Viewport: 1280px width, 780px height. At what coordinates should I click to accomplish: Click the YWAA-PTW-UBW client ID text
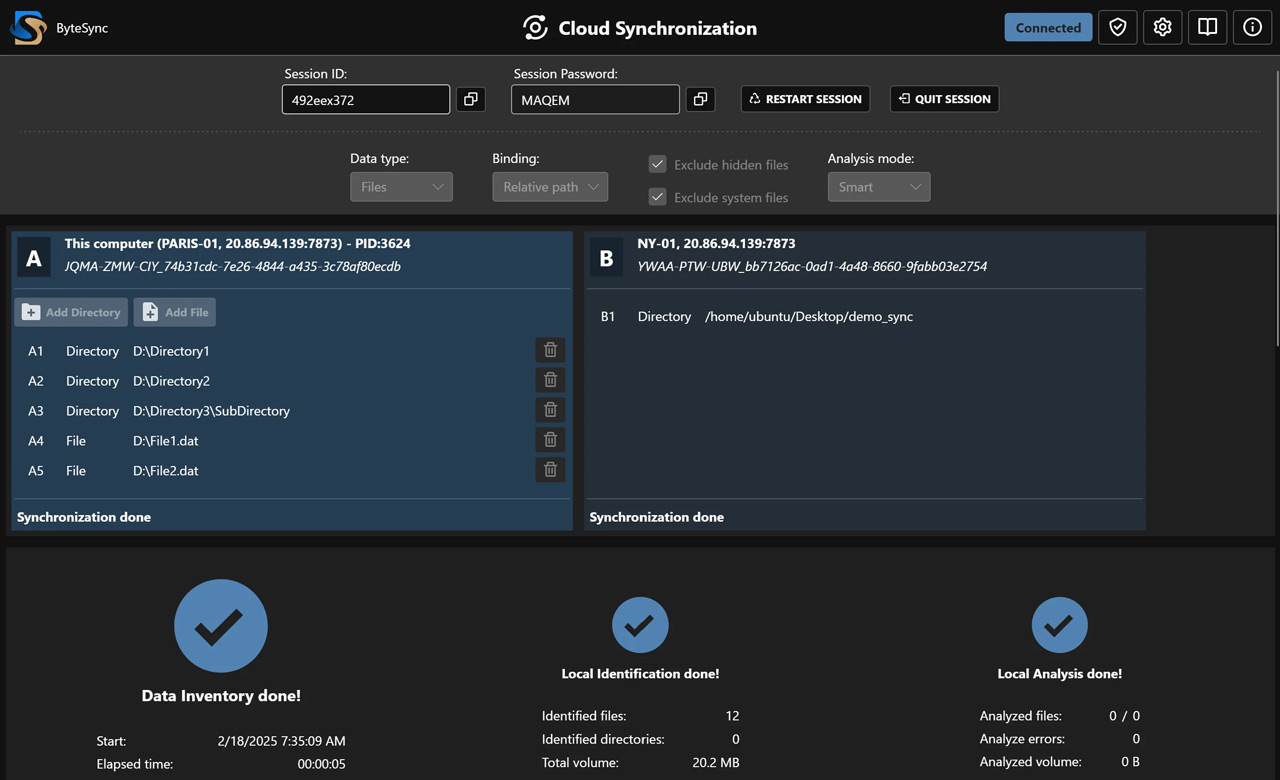(812, 267)
